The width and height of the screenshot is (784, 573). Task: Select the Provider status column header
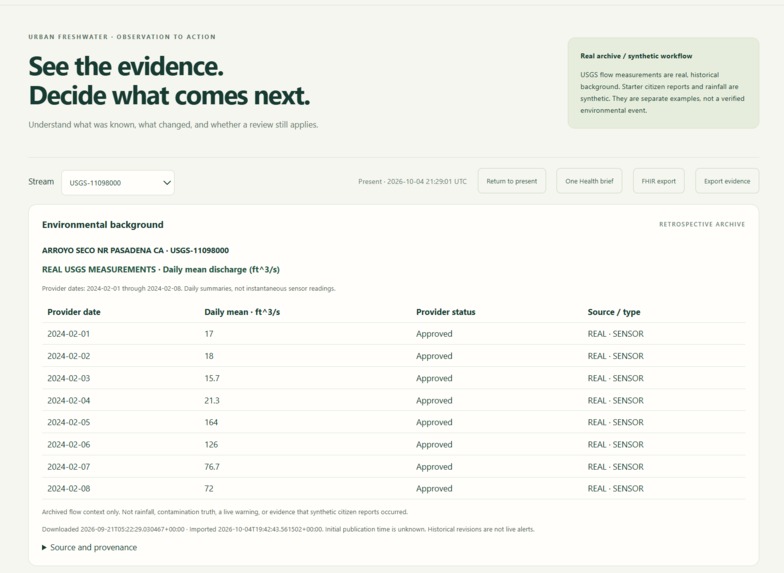tap(446, 312)
